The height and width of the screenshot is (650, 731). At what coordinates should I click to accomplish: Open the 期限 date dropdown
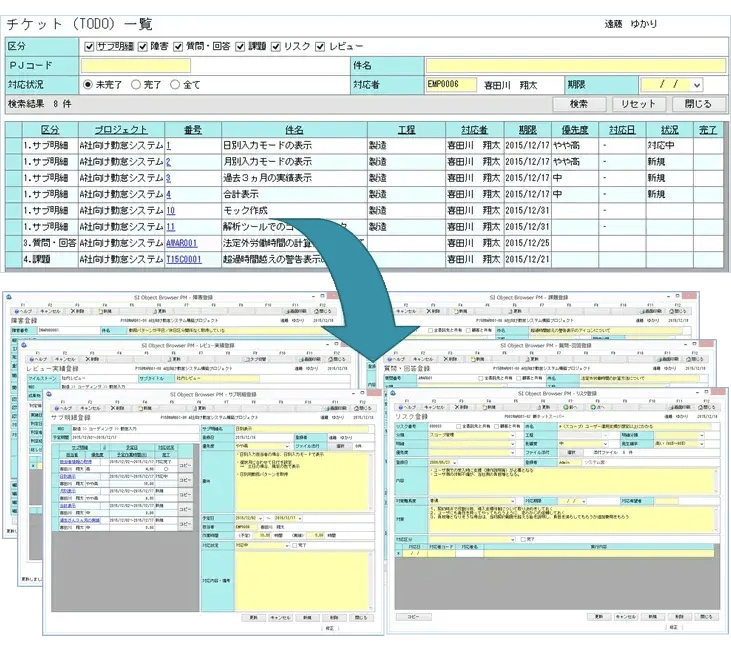(710, 85)
